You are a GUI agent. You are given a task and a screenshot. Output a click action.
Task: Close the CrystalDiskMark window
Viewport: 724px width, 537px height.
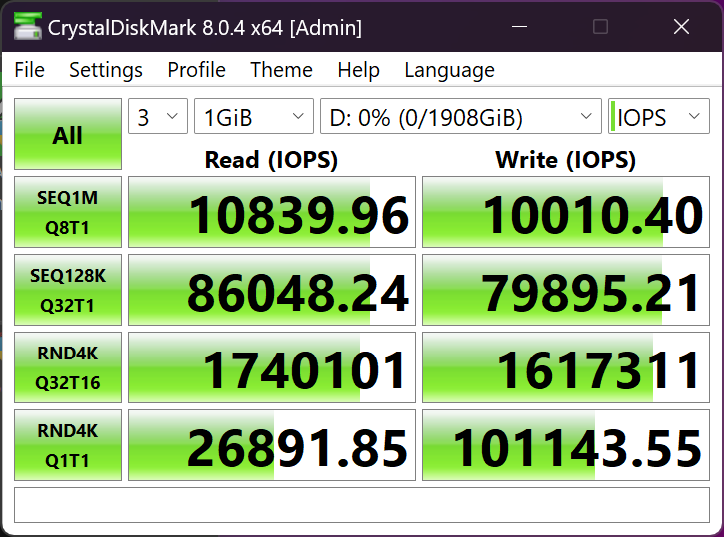point(681,27)
